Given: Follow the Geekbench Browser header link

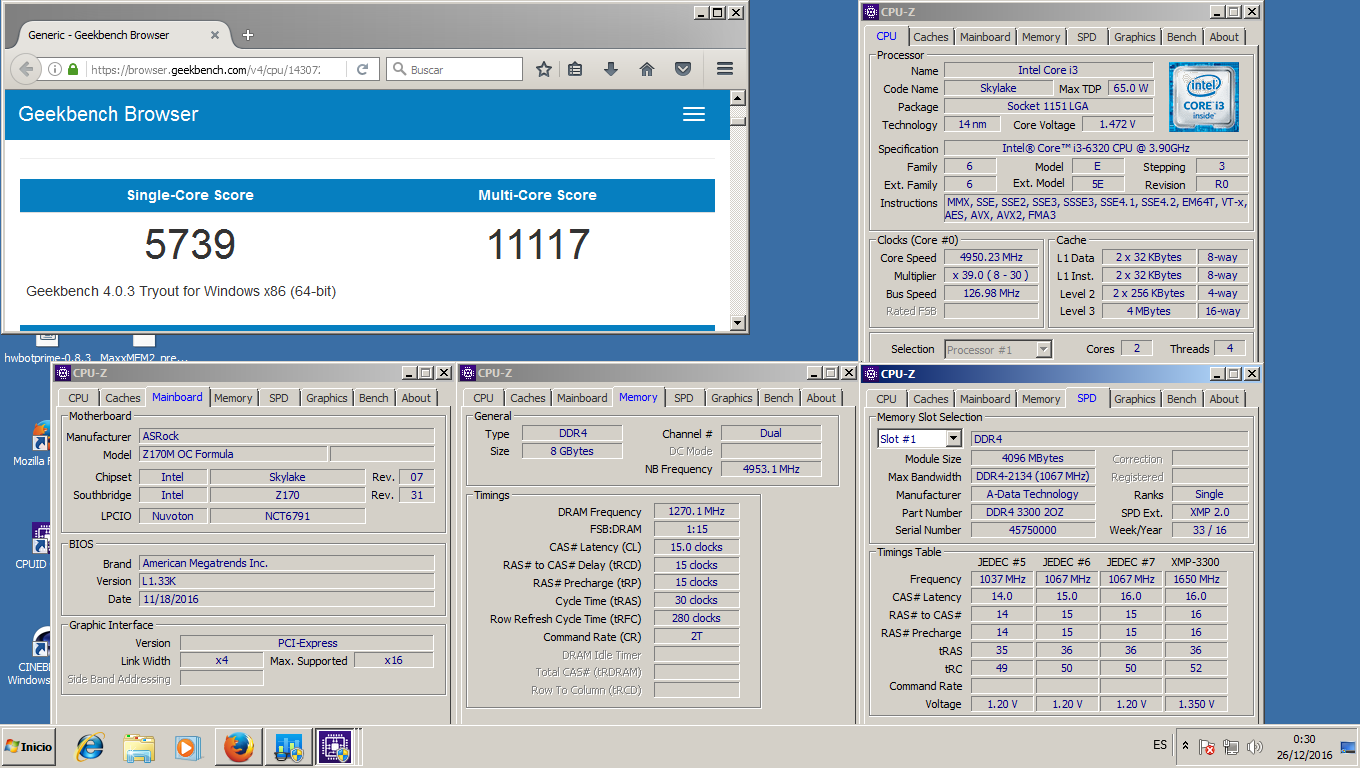Looking at the screenshot, I should point(108,114).
